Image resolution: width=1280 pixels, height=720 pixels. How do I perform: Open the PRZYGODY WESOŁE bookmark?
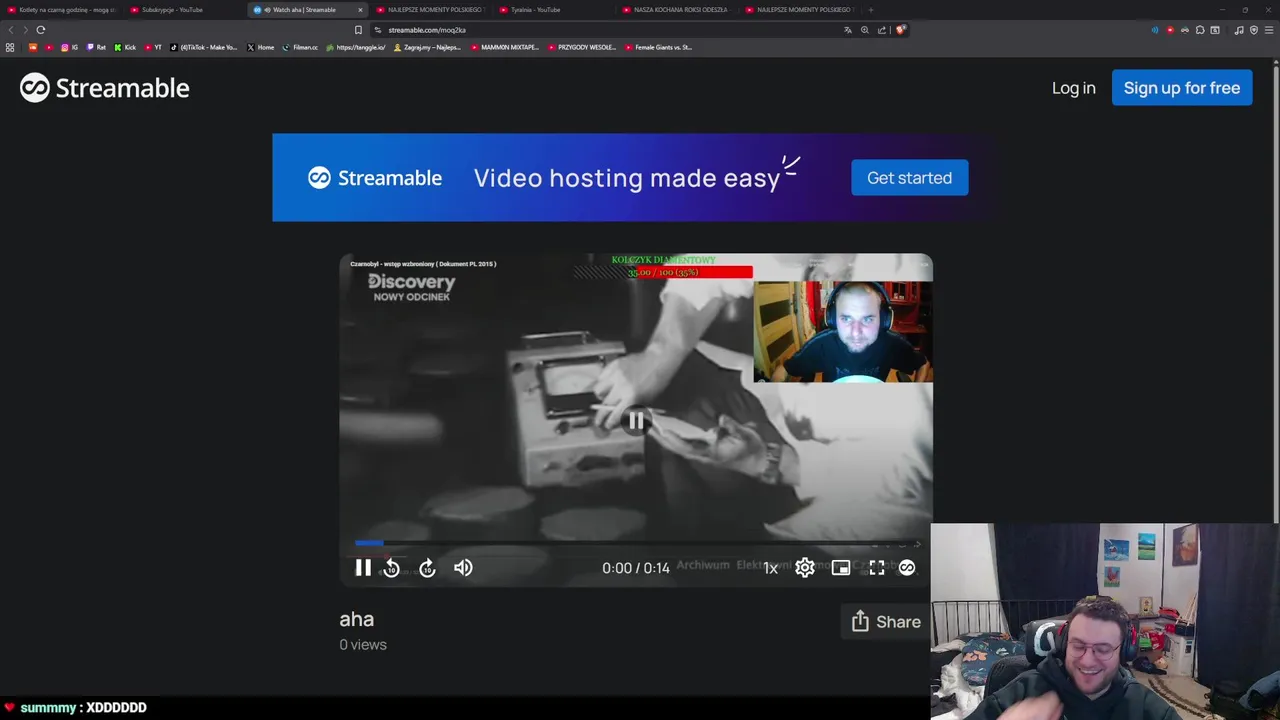click(582, 47)
